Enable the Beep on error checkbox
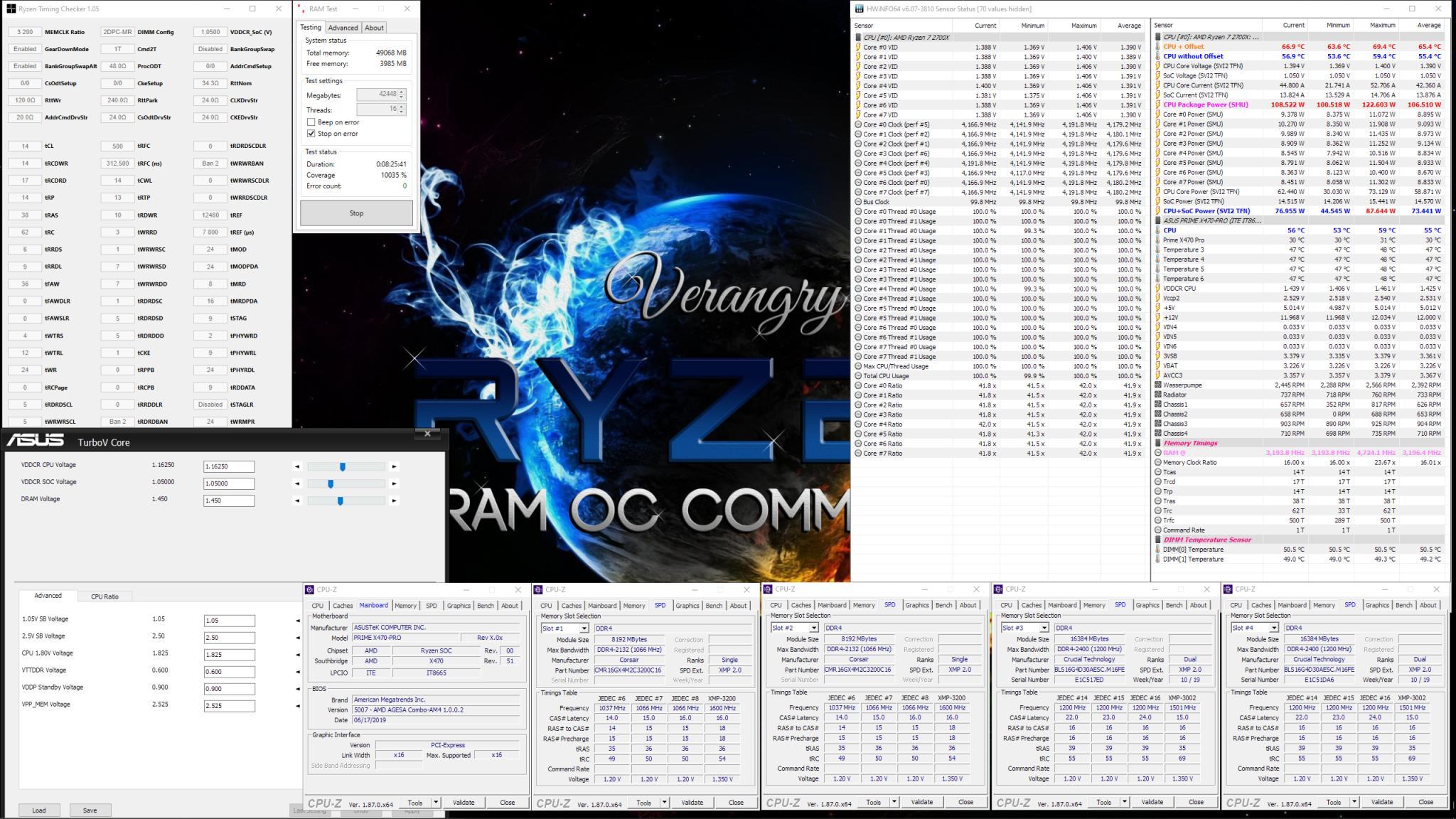The width and height of the screenshot is (1456, 819). (311, 122)
